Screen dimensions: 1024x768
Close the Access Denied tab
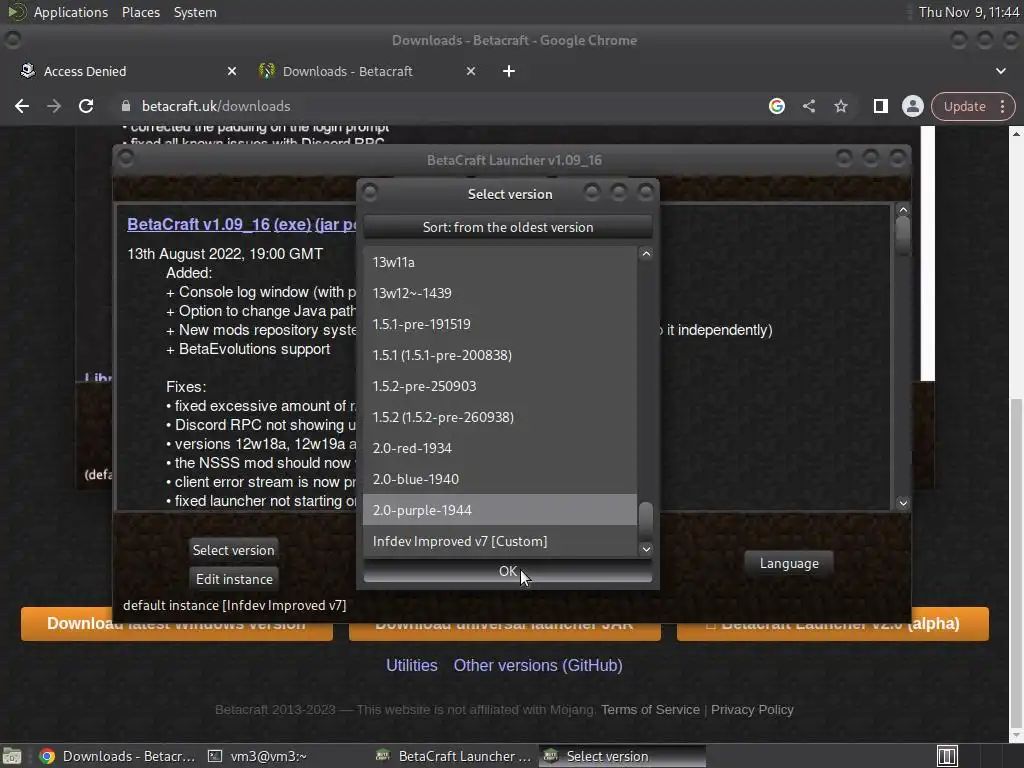tap(232, 71)
